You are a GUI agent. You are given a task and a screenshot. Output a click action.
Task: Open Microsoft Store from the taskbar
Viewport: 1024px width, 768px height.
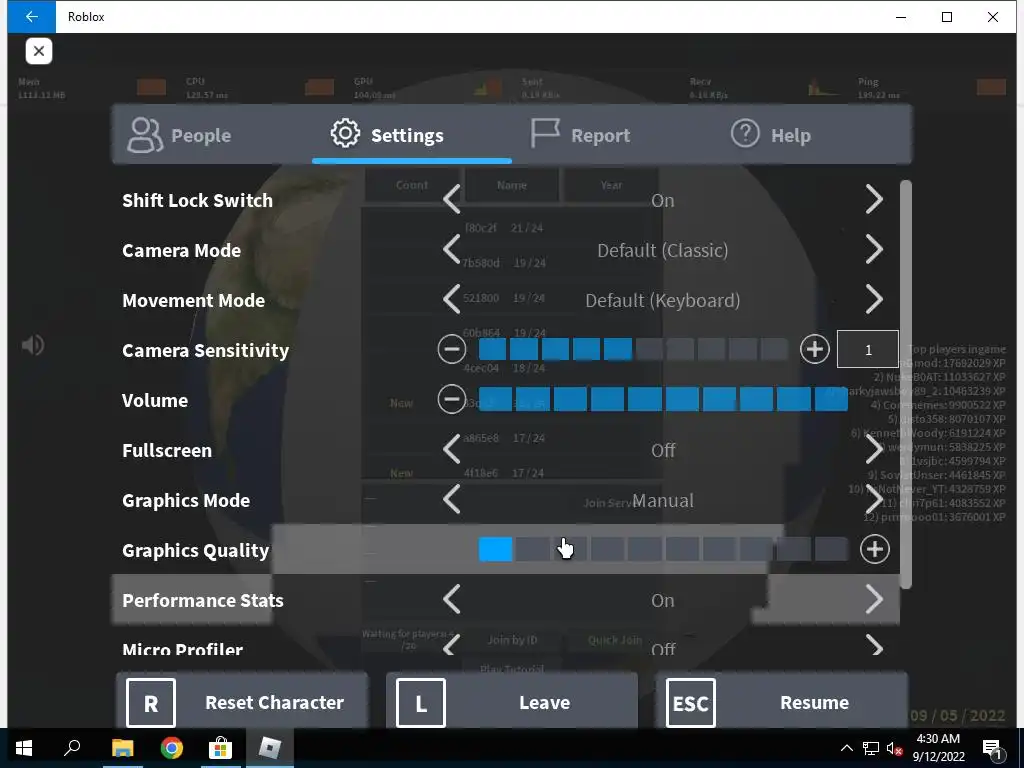click(x=221, y=748)
